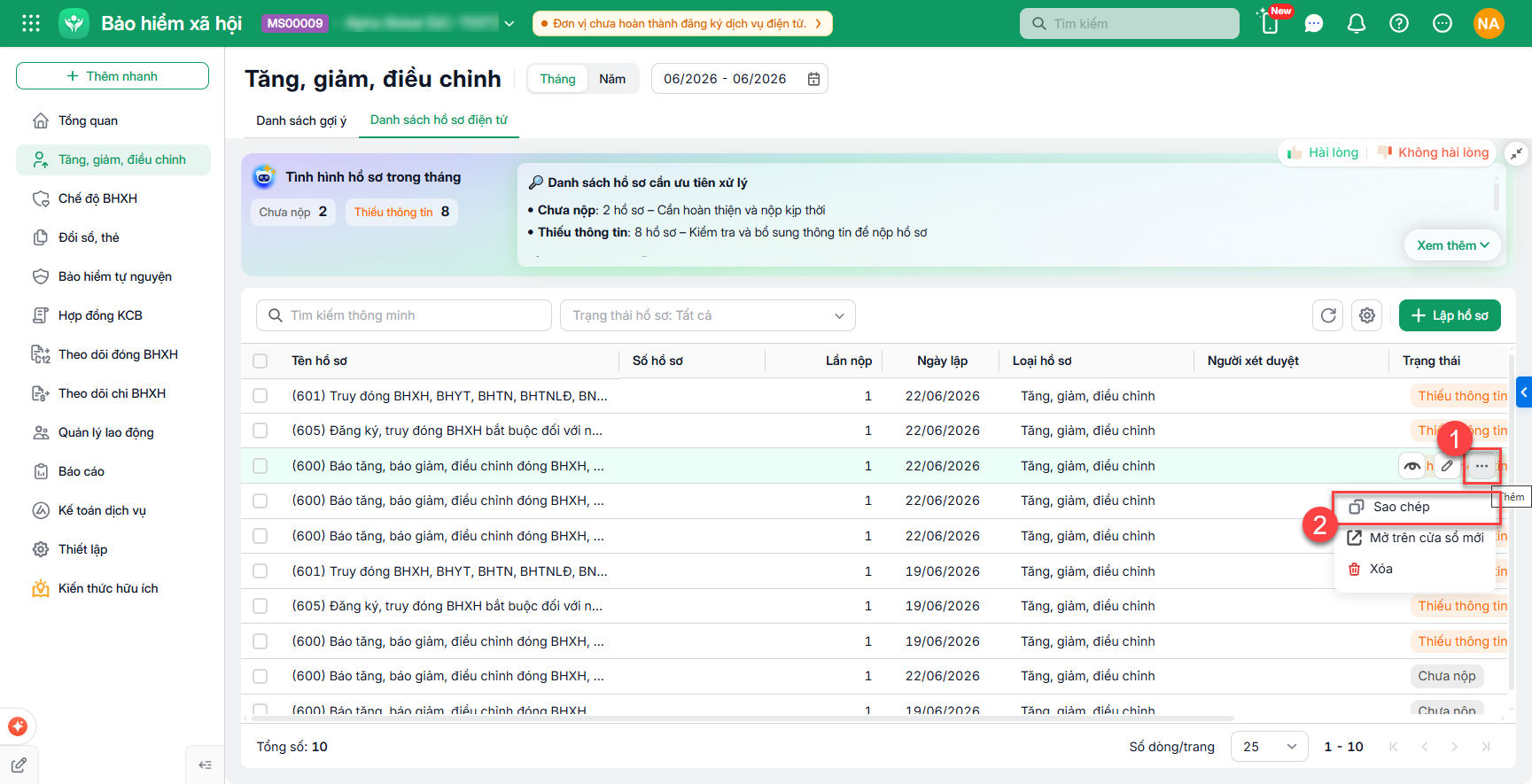Open the NA user avatar menu
Viewport: 1532px width, 784px height.
point(1489,24)
